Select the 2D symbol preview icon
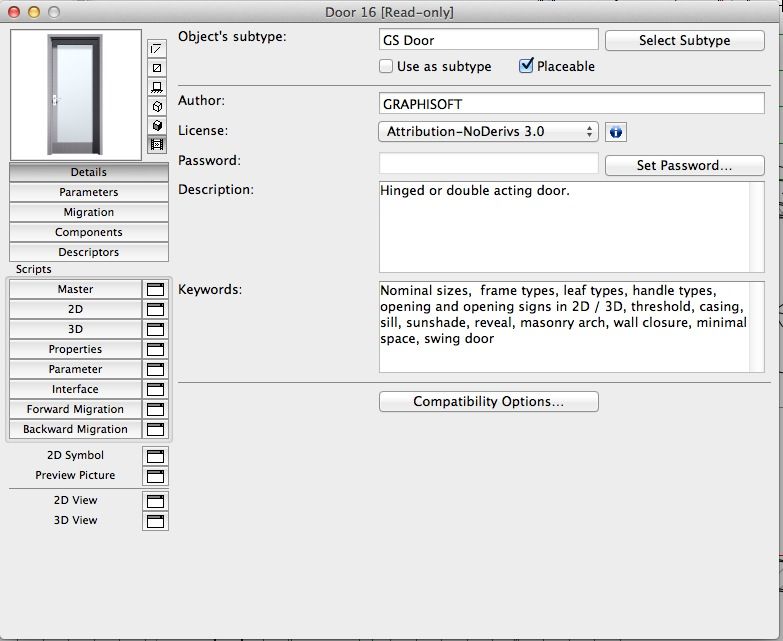 tap(157, 49)
